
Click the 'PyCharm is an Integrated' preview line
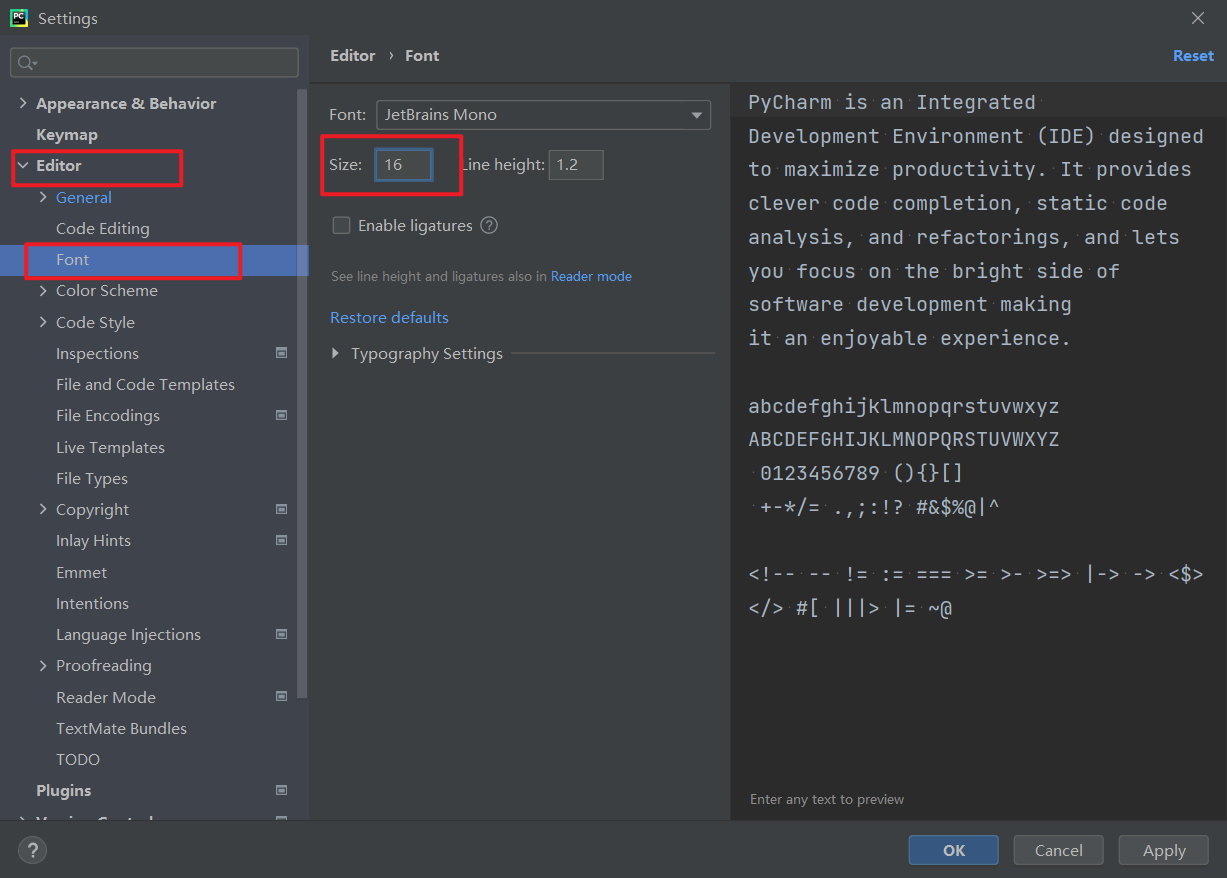coord(892,102)
